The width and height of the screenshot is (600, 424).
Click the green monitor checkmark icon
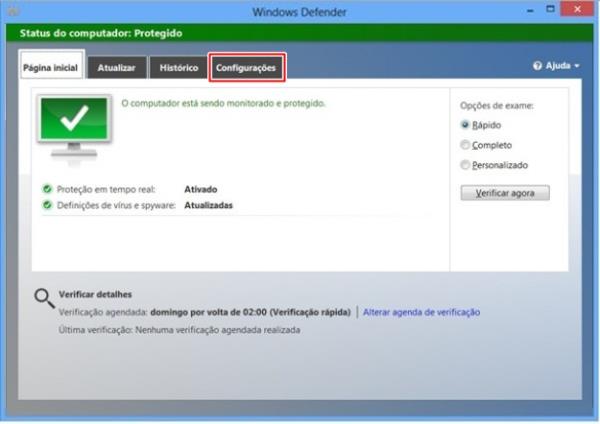(74, 129)
